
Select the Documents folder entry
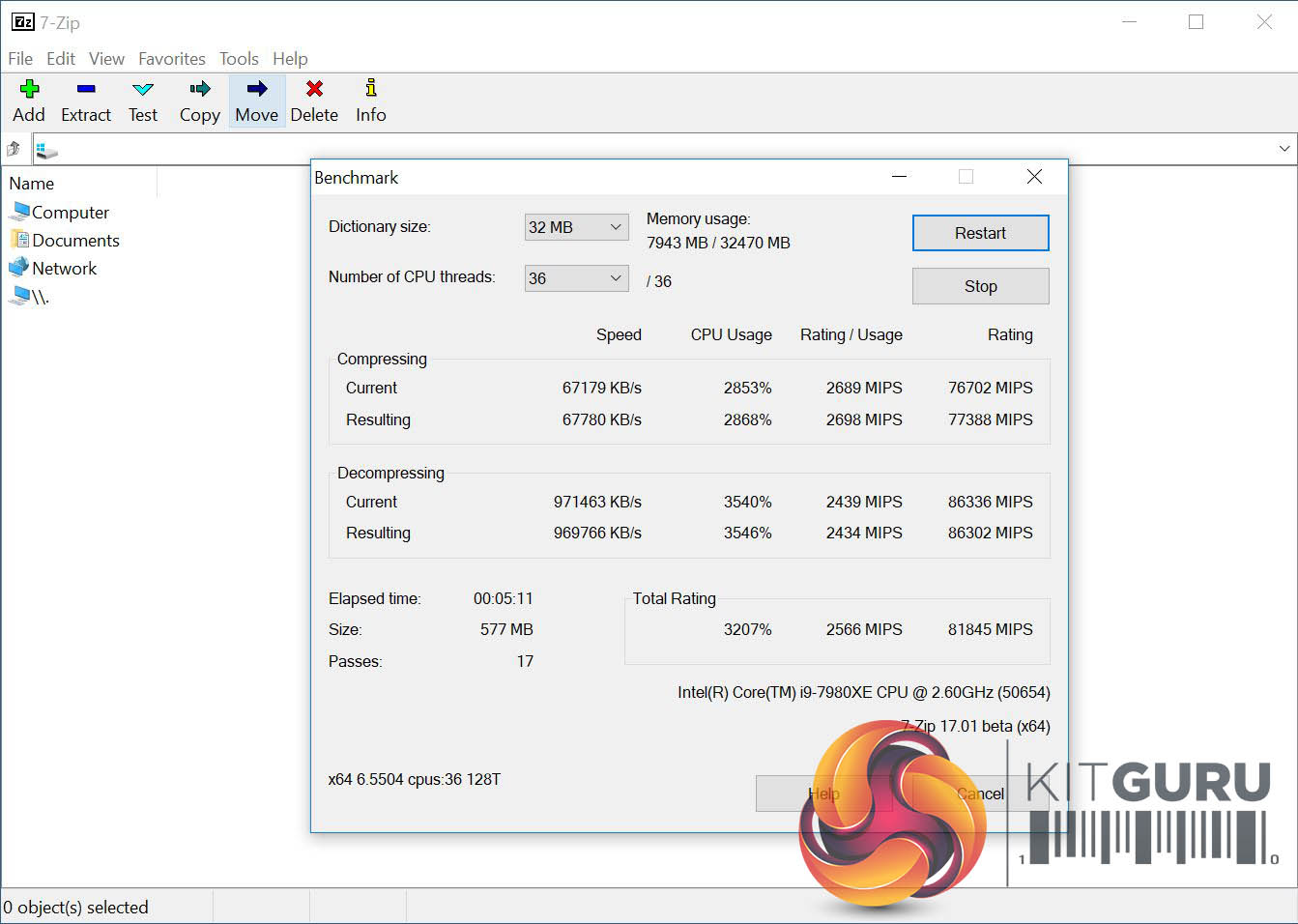click(75, 241)
